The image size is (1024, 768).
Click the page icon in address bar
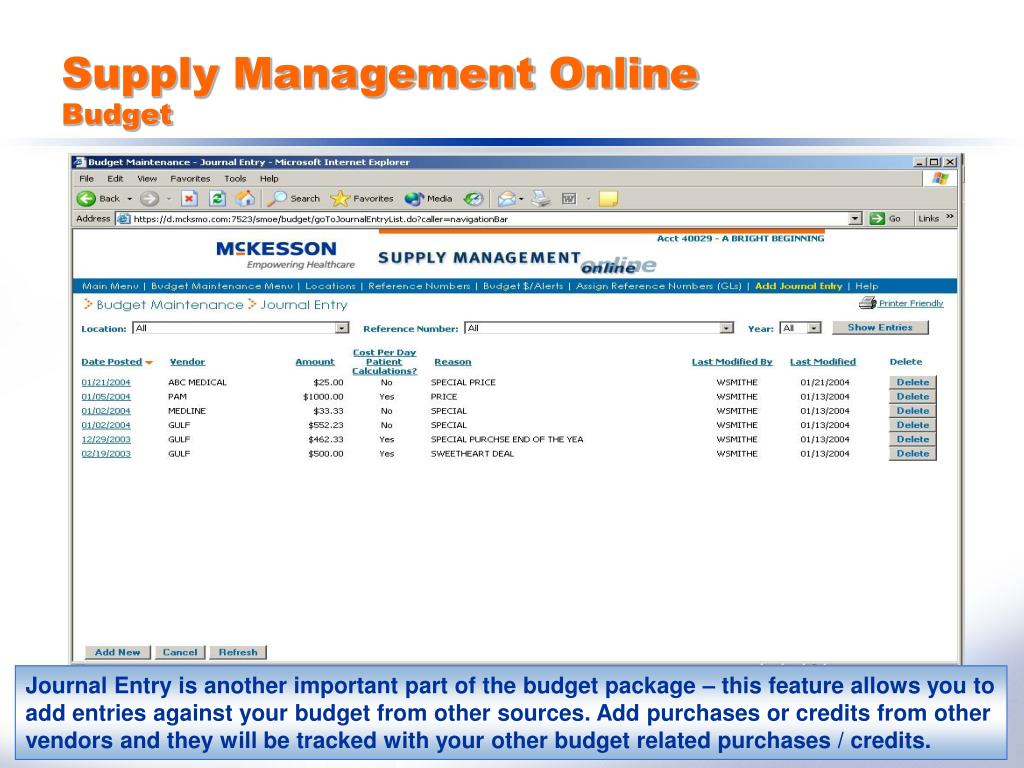[124, 219]
